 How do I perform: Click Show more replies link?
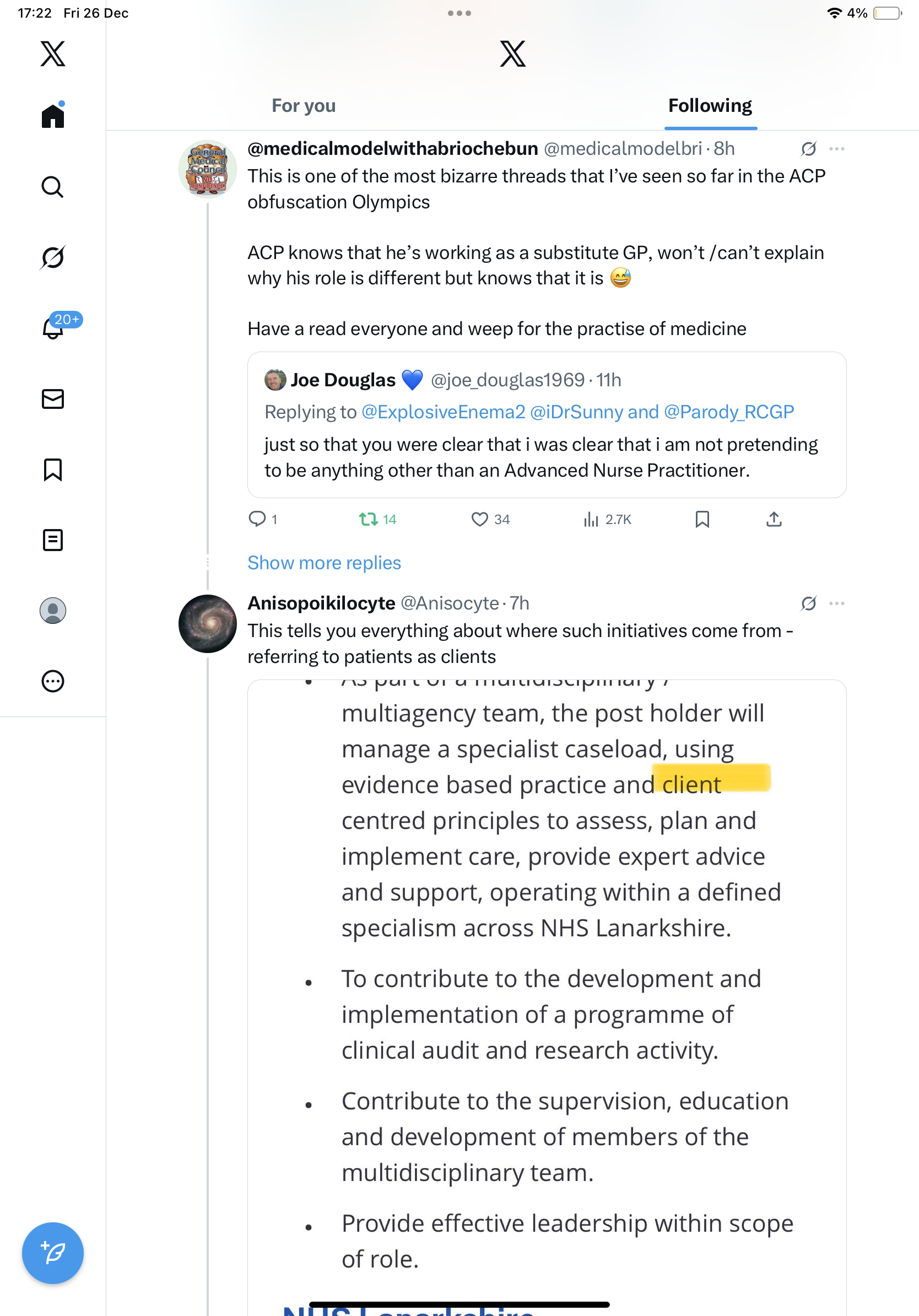tap(325, 563)
